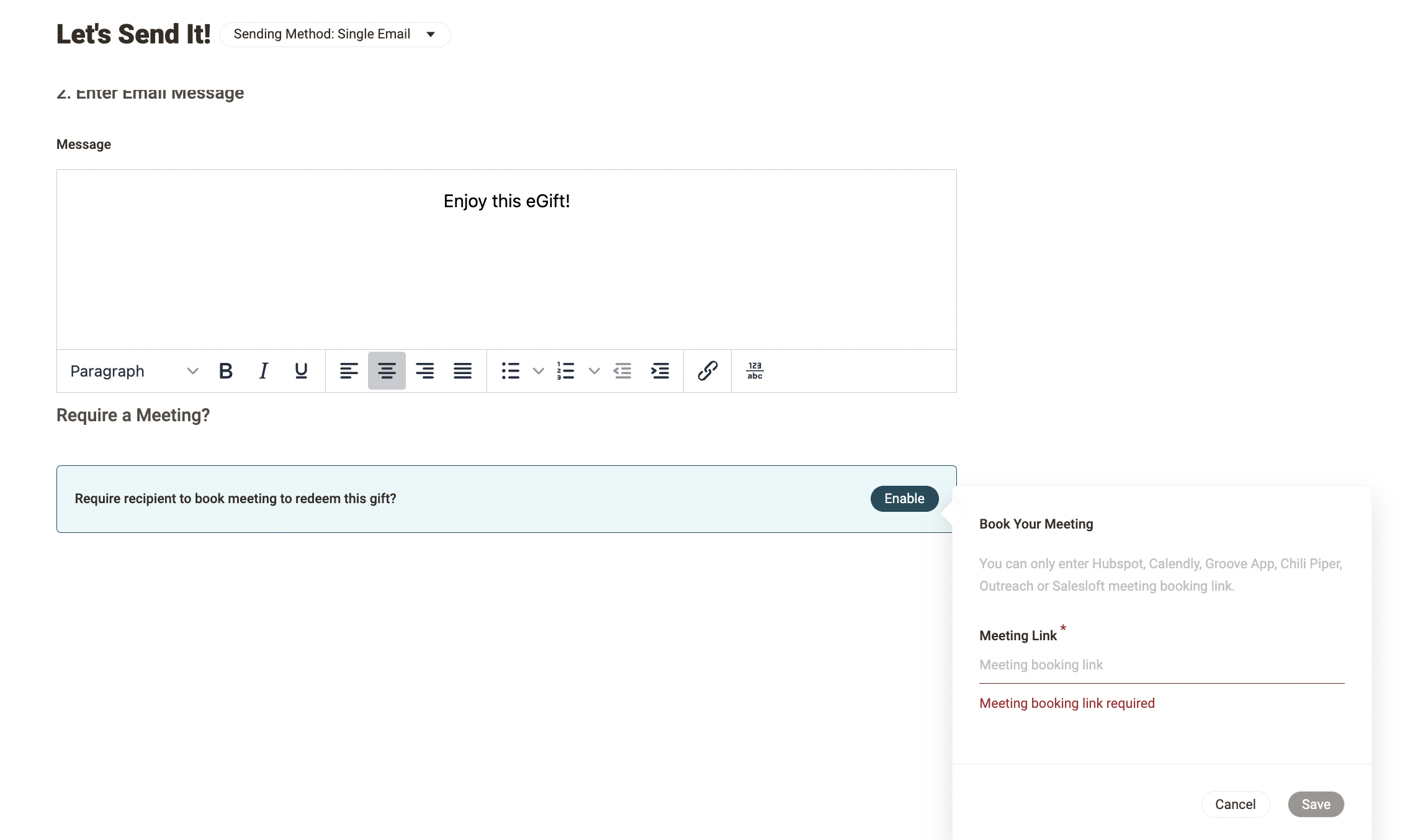1405x840 pixels.
Task: Click the 'Let's Send It!' title
Action: [x=133, y=34]
